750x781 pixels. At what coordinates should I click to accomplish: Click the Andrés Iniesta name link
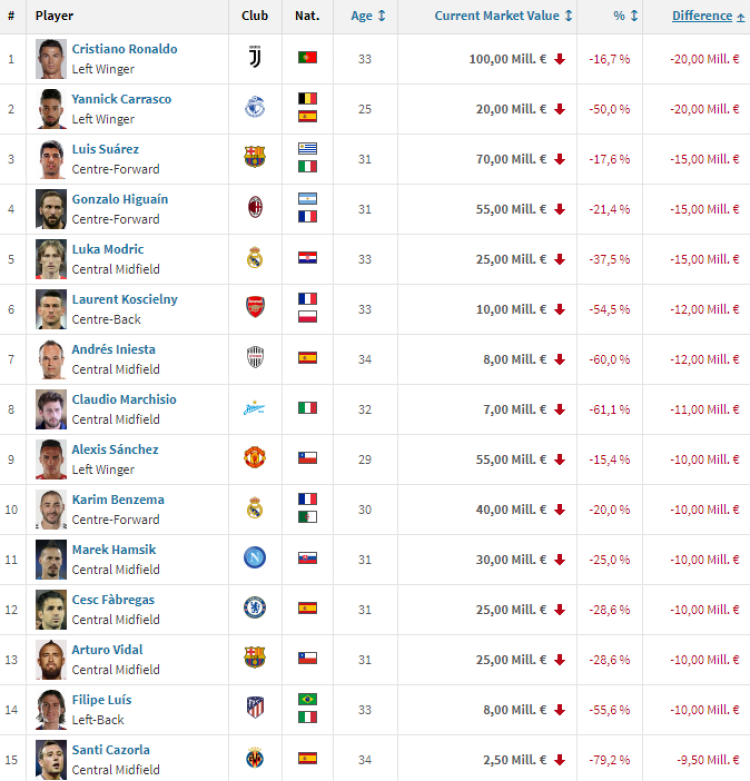pos(114,349)
